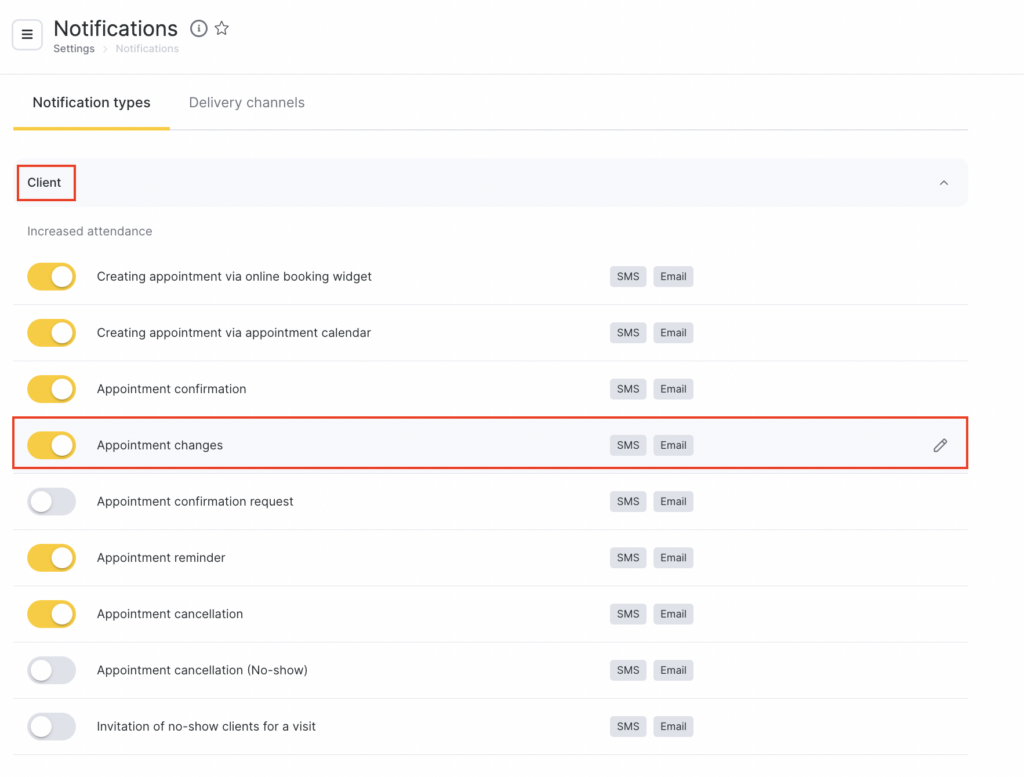Toggle off Appointment confirmation notification
The height and width of the screenshot is (777, 1024).
pyautogui.click(x=51, y=389)
